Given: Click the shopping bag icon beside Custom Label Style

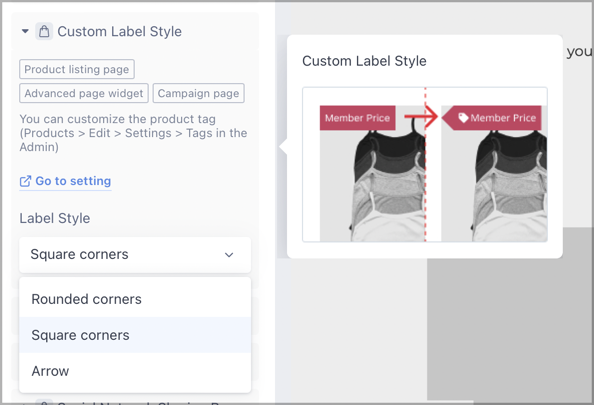Looking at the screenshot, I should coord(44,31).
